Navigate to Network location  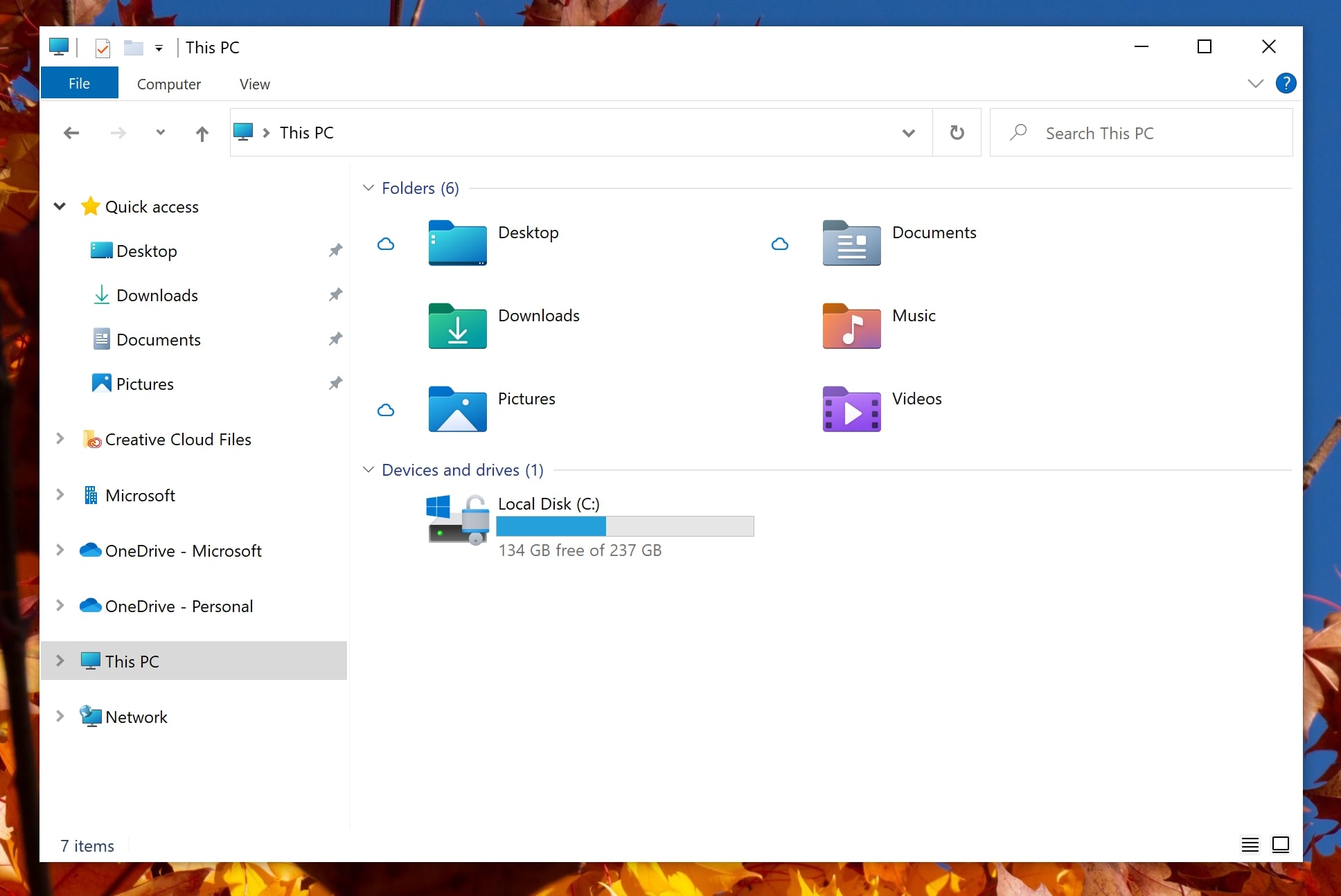137,716
